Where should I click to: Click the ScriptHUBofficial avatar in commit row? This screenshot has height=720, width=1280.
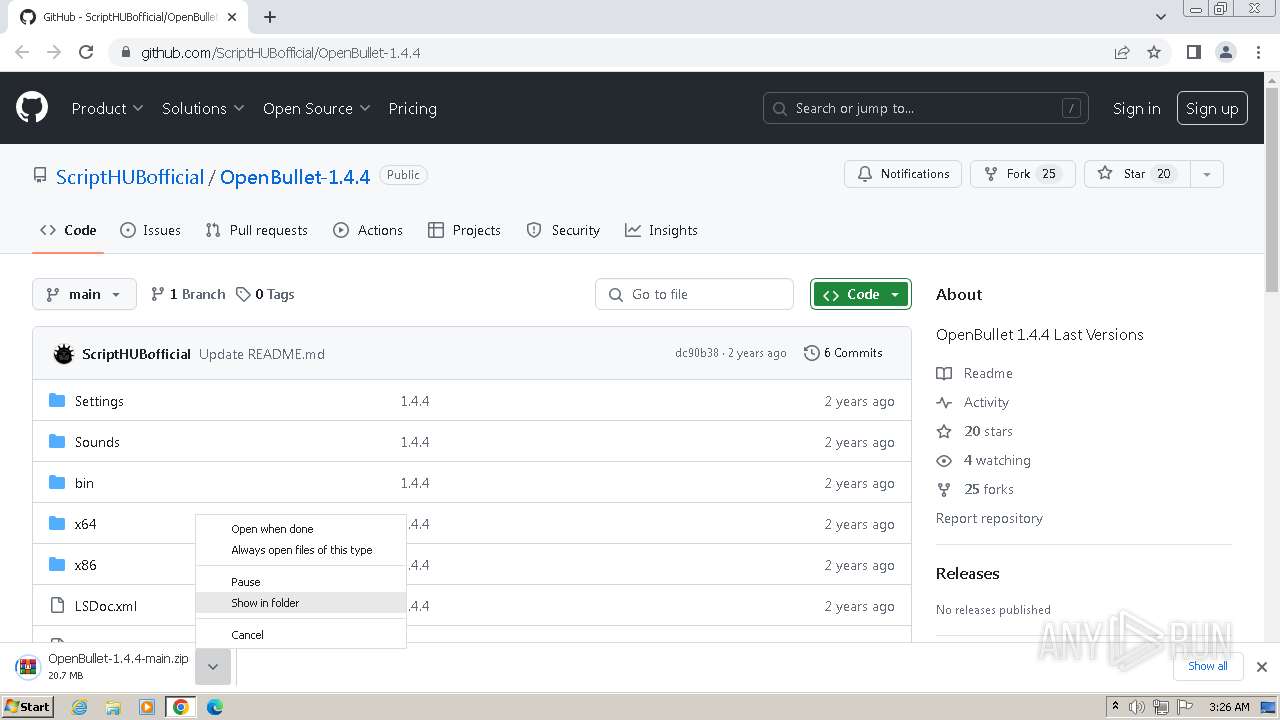(64, 354)
